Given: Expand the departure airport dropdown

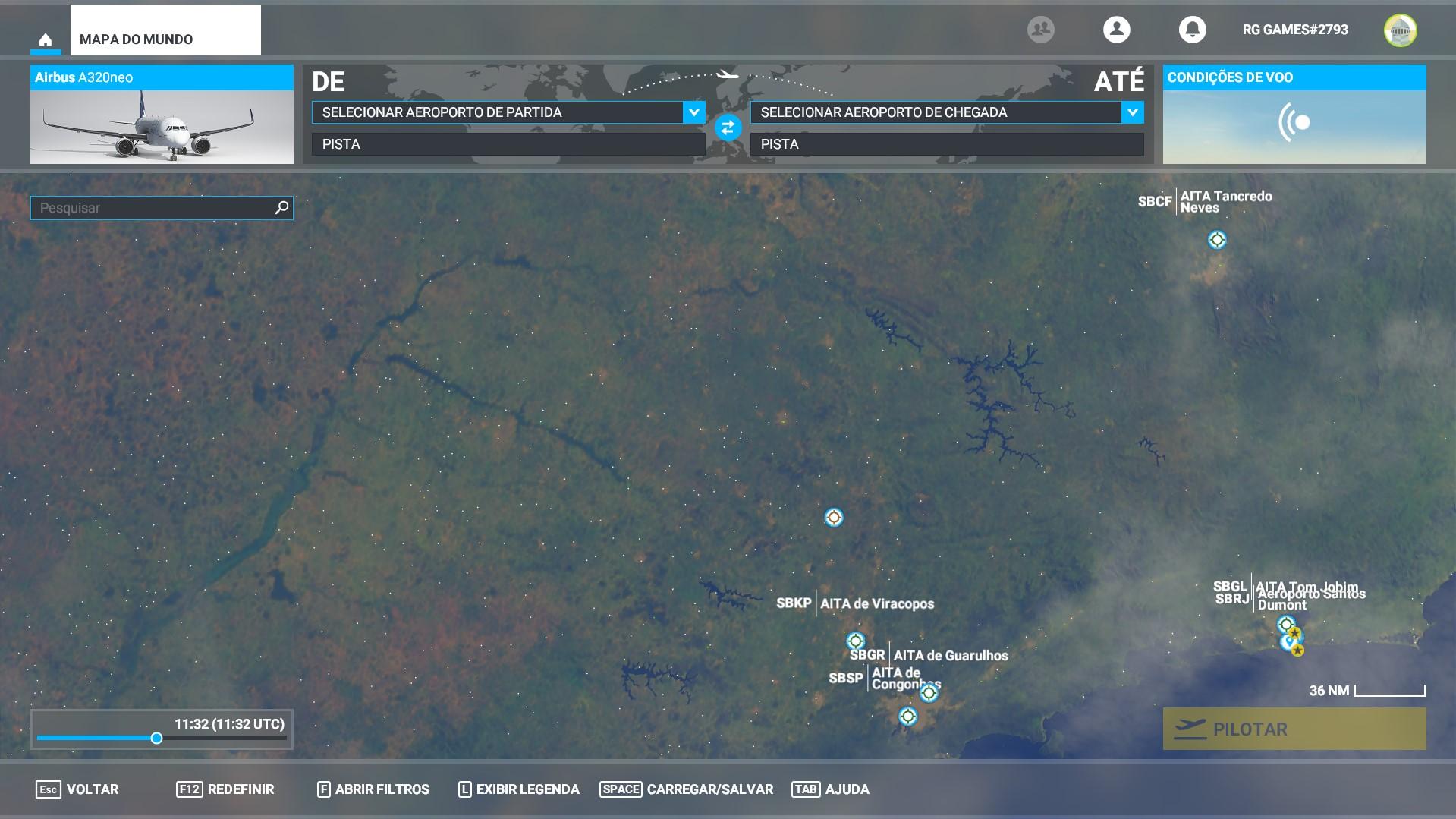Looking at the screenshot, I should click(x=693, y=112).
